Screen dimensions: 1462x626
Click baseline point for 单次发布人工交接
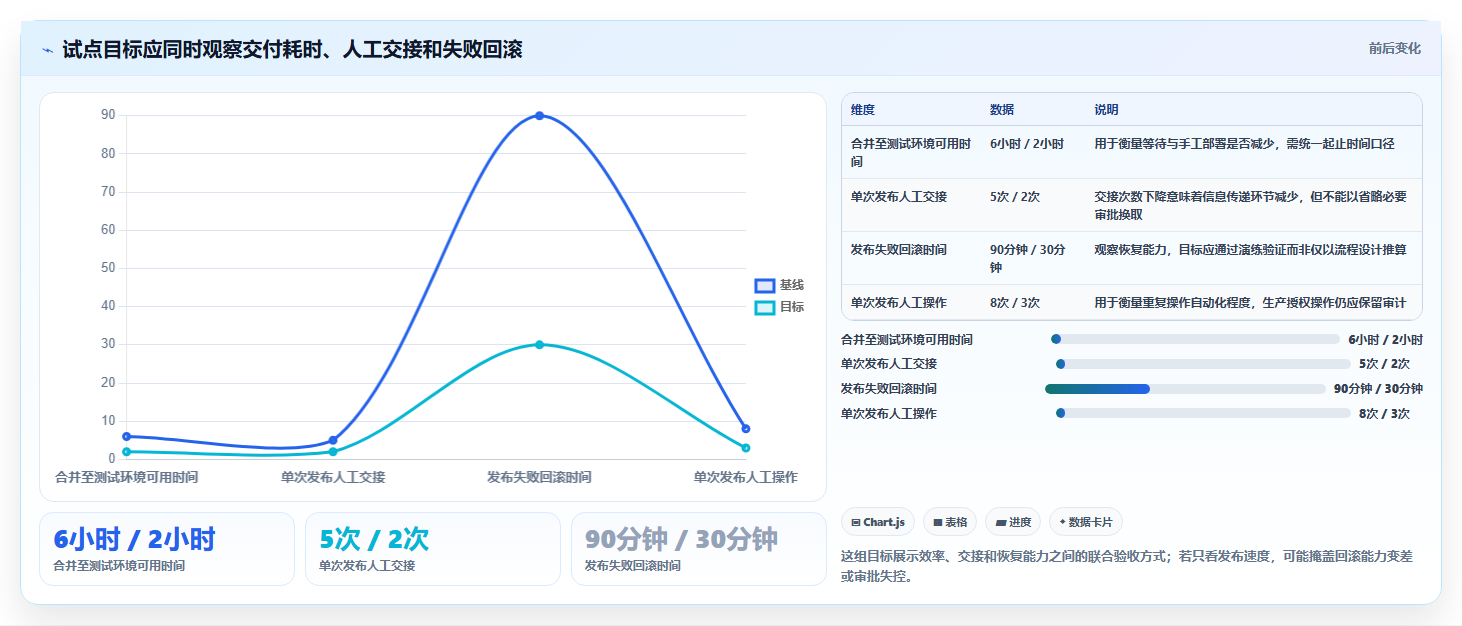(333, 440)
